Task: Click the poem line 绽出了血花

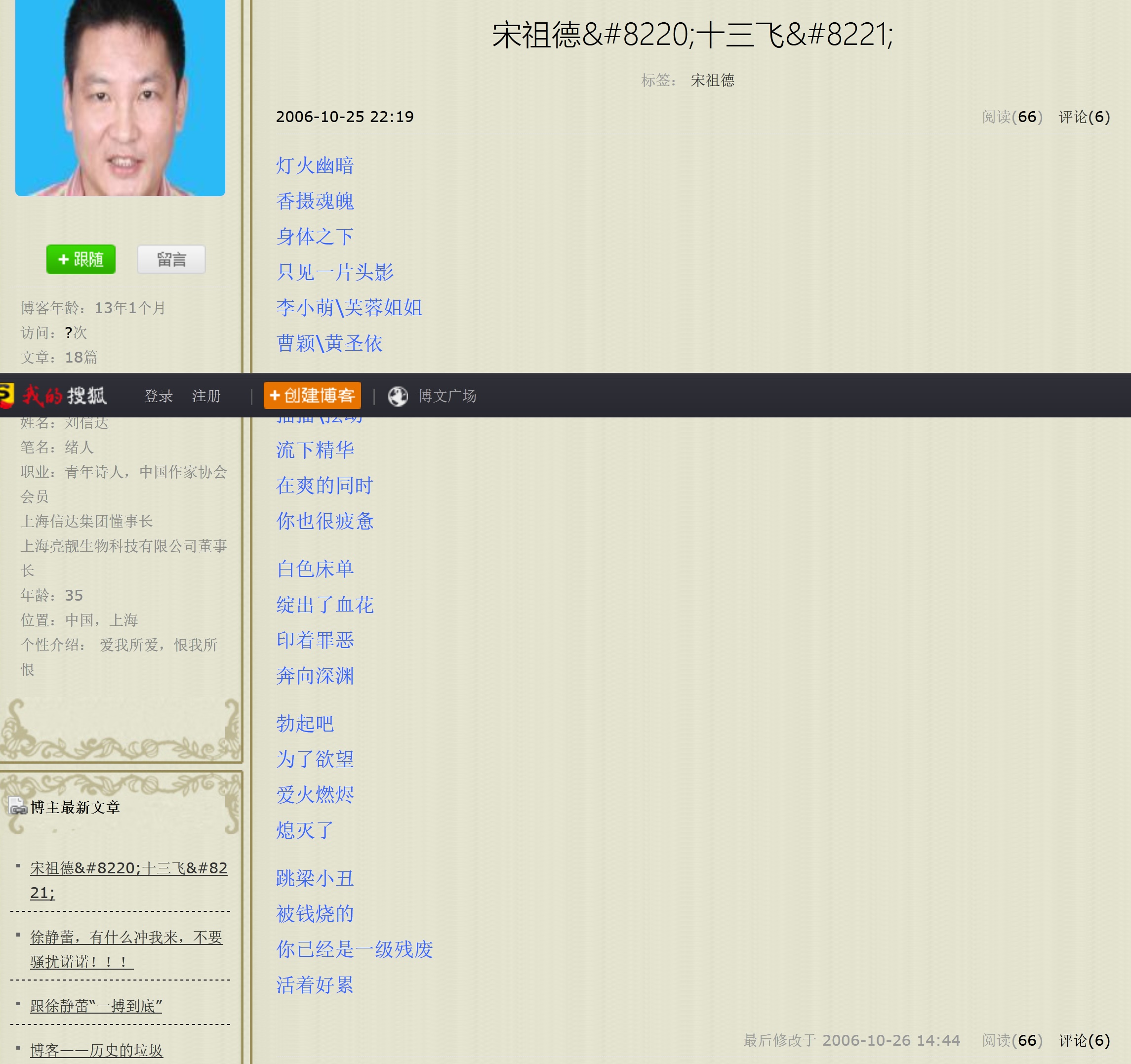Action: click(325, 605)
